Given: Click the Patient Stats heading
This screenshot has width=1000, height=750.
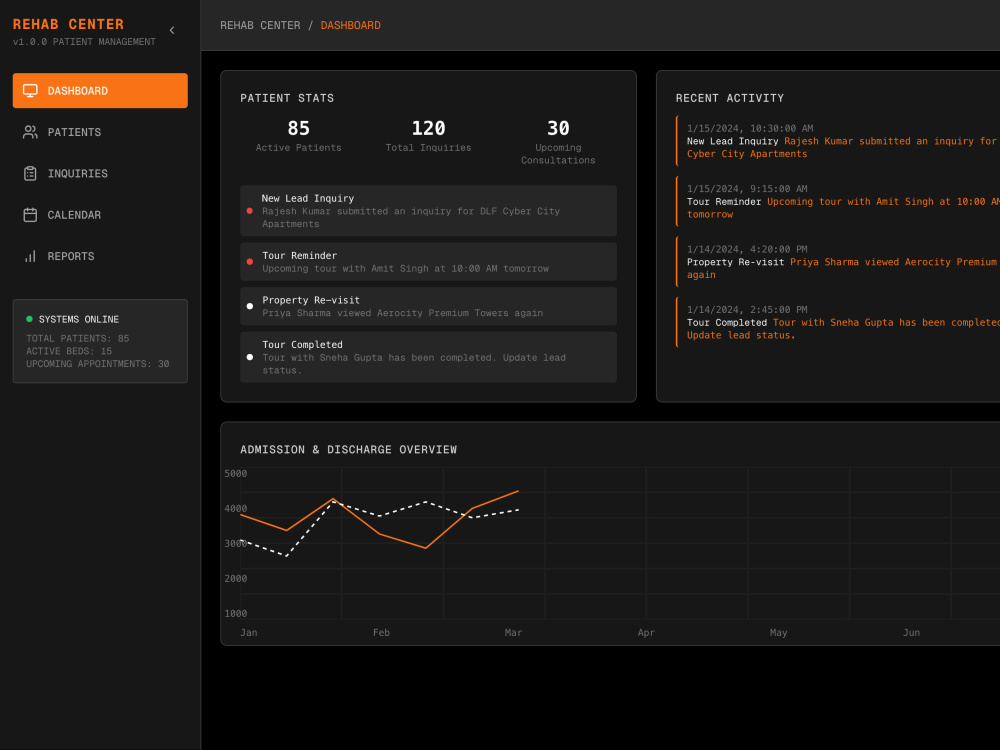Looking at the screenshot, I should coord(287,98).
